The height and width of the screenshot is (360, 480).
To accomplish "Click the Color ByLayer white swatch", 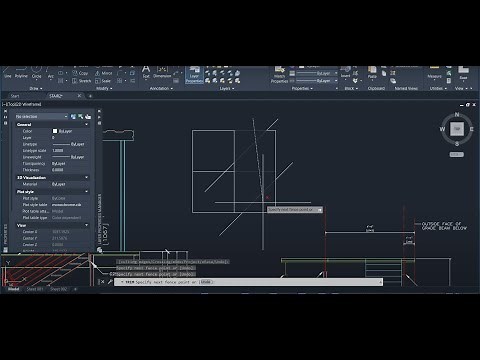I will 55,131.
